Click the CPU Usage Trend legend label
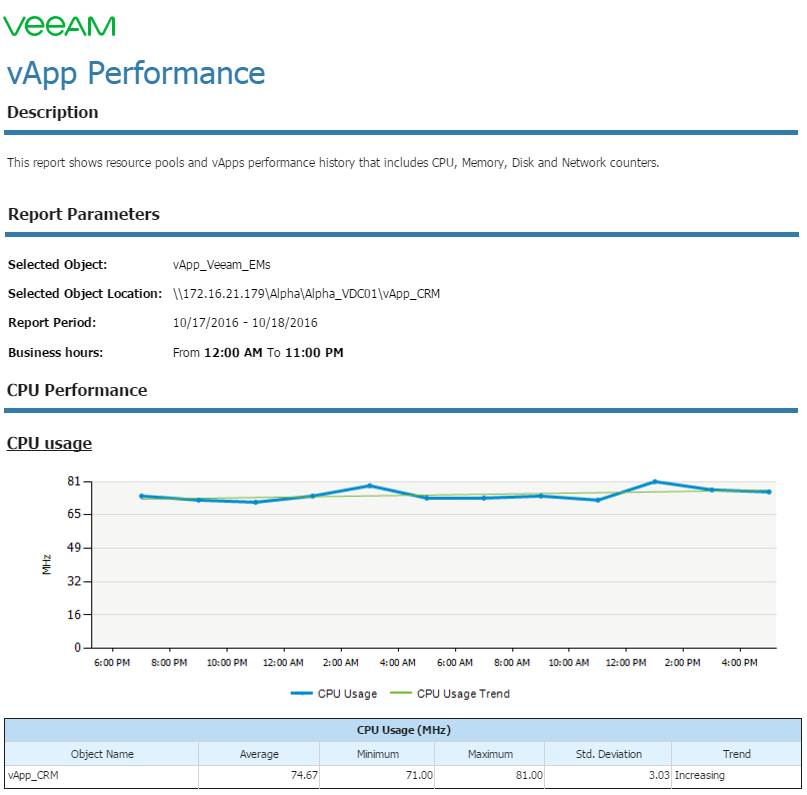The image size is (807, 795). coord(463,694)
